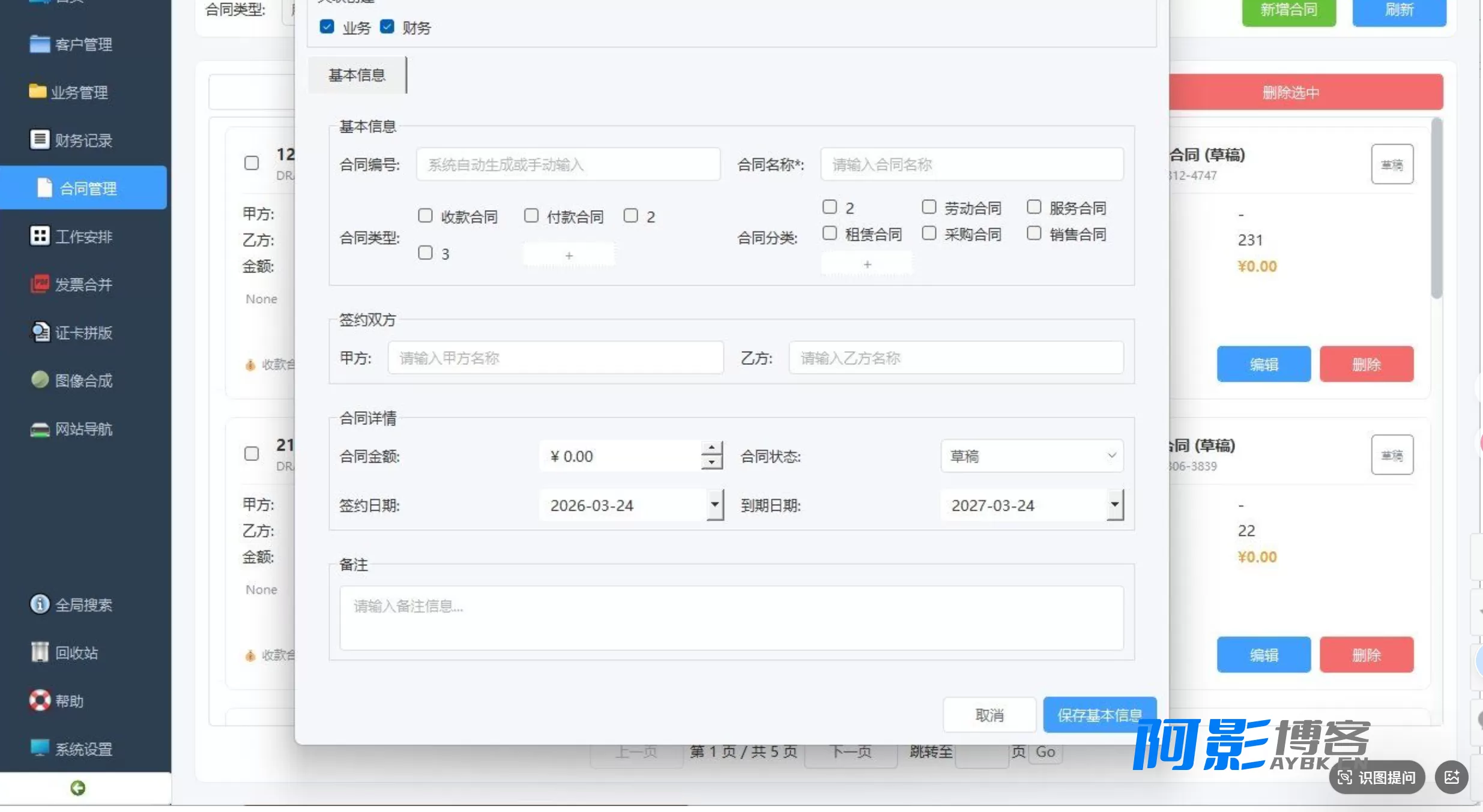1483x812 pixels.
Task: Click 保存基本信息 button
Action: 1100,715
